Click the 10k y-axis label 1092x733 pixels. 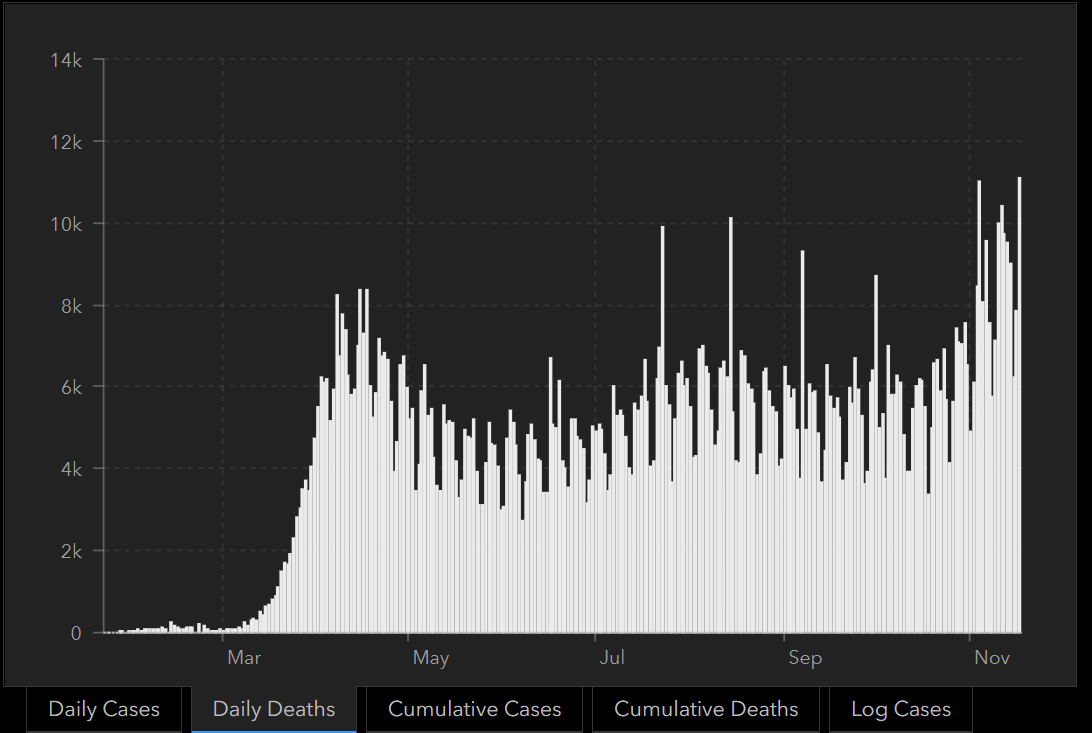point(65,224)
